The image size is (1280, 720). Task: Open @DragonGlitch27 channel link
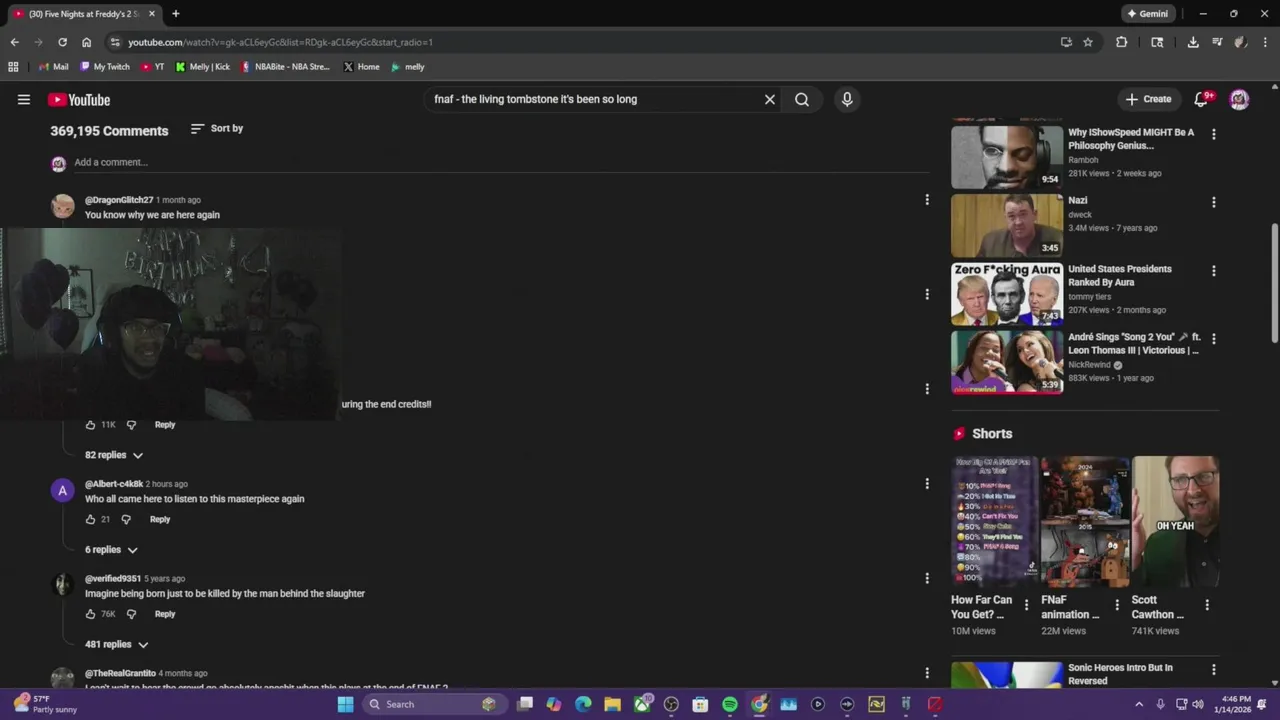tap(119, 200)
